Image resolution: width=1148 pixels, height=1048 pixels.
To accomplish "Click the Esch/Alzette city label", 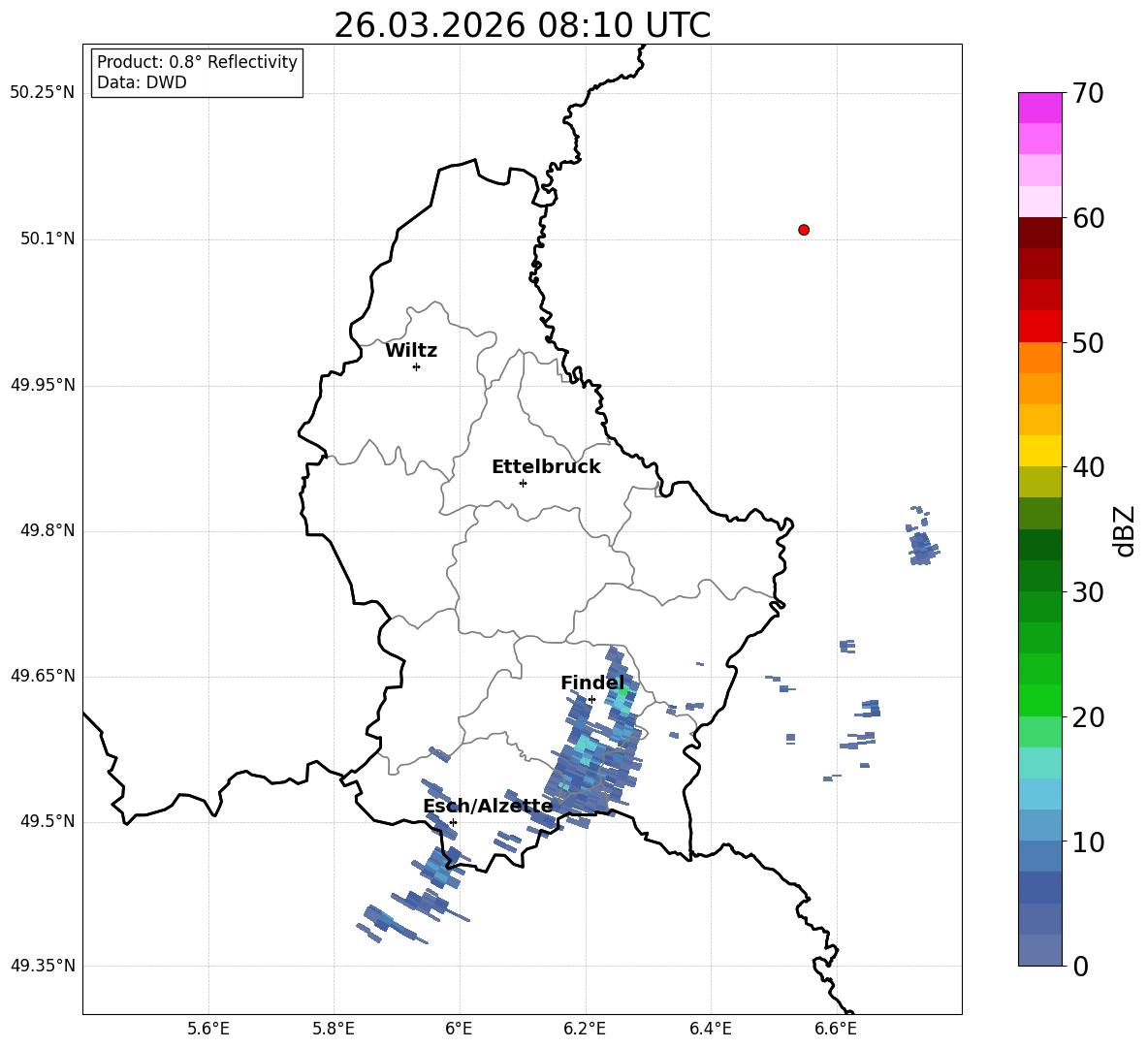I will [x=489, y=806].
